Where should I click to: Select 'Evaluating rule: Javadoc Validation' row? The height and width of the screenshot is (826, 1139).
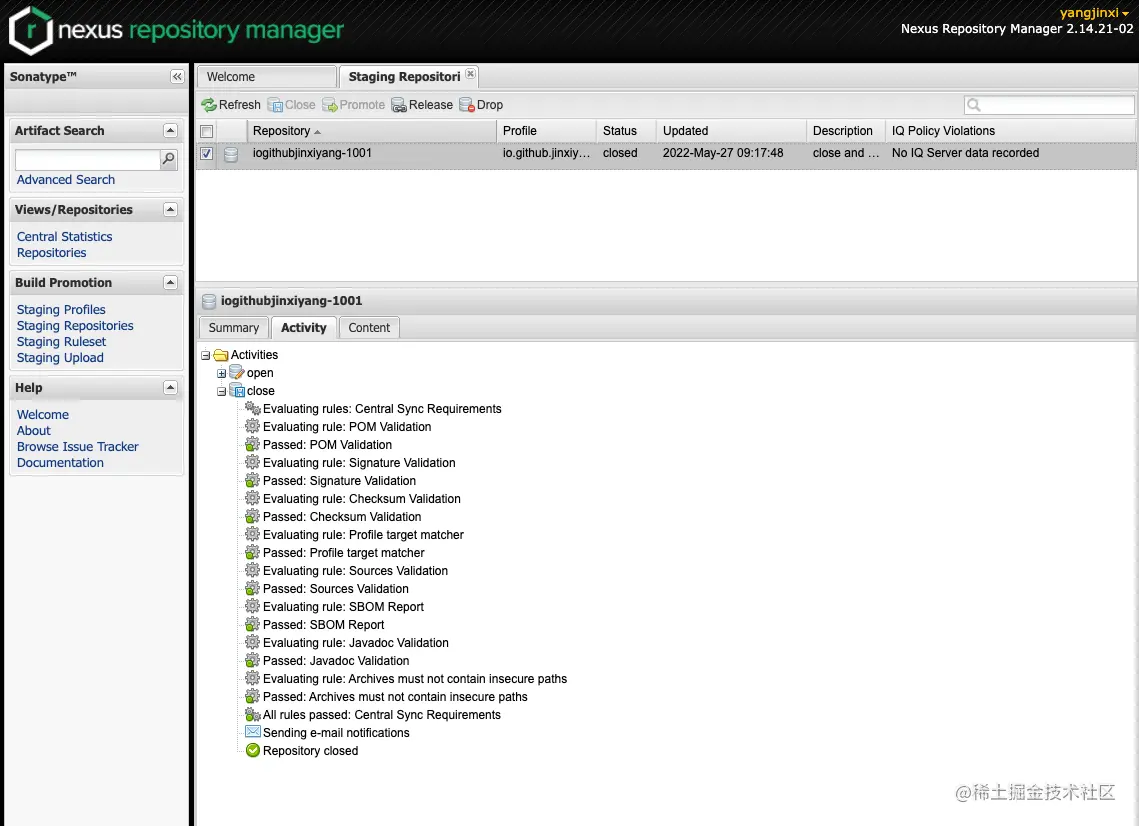[356, 643]
